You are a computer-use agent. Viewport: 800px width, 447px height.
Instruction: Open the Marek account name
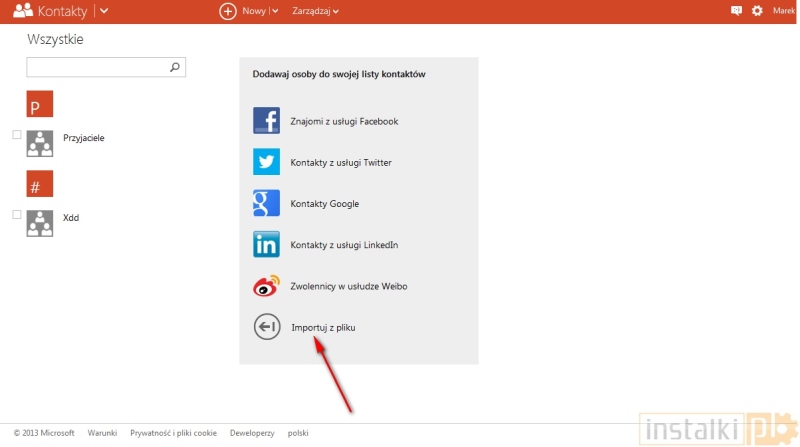pos(784,11)
